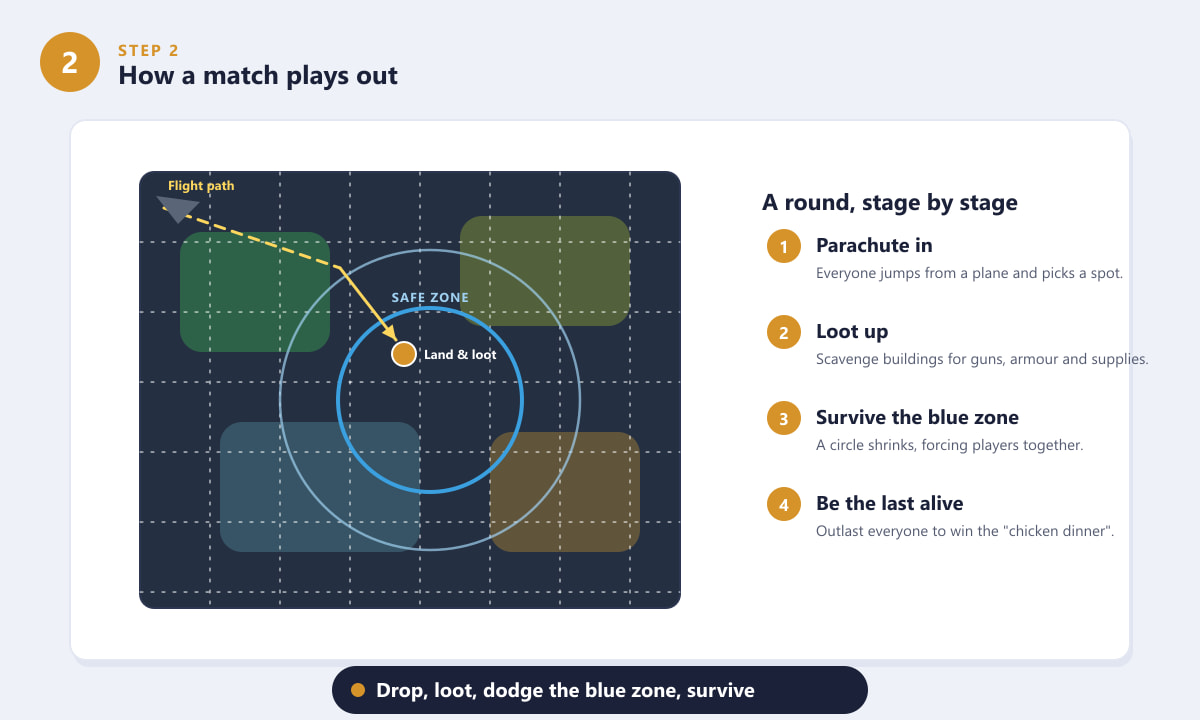Click the light blue map region

(x=320, y=487)
